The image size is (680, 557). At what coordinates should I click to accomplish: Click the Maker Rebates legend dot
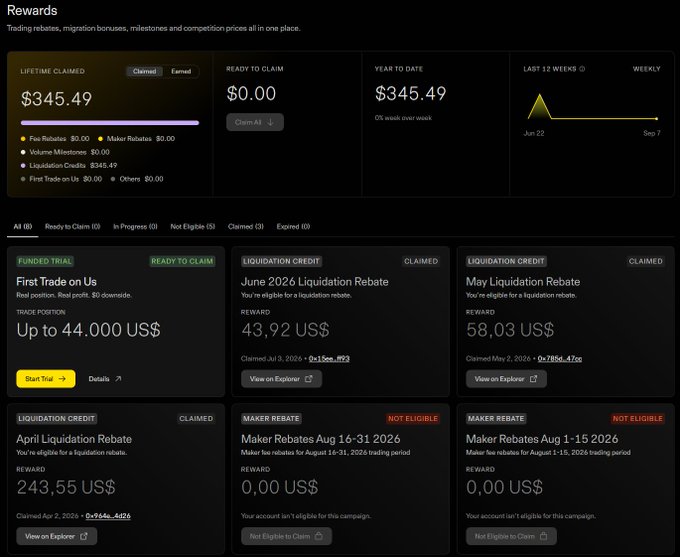click(100, 139)
